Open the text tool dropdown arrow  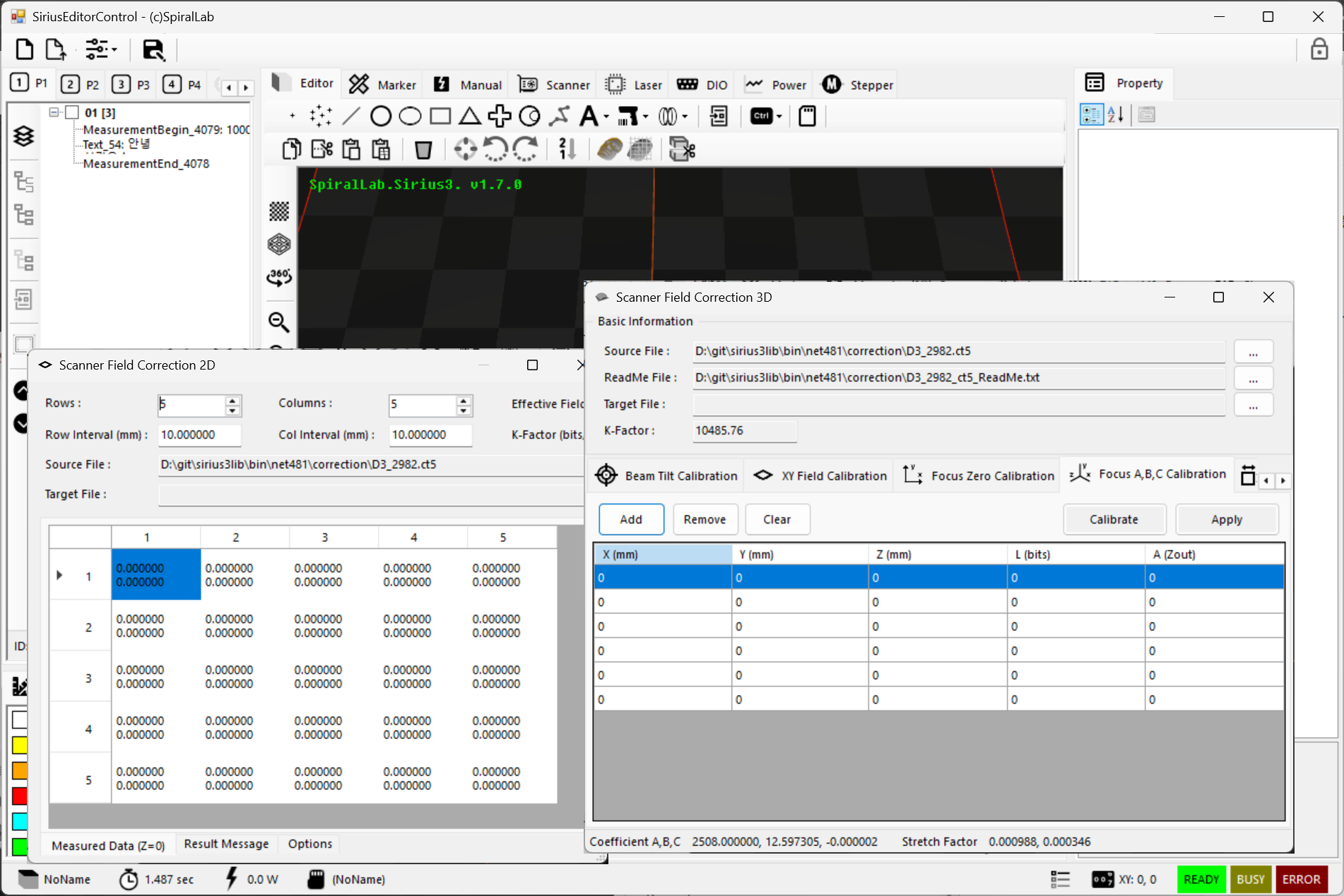(606, 117)
